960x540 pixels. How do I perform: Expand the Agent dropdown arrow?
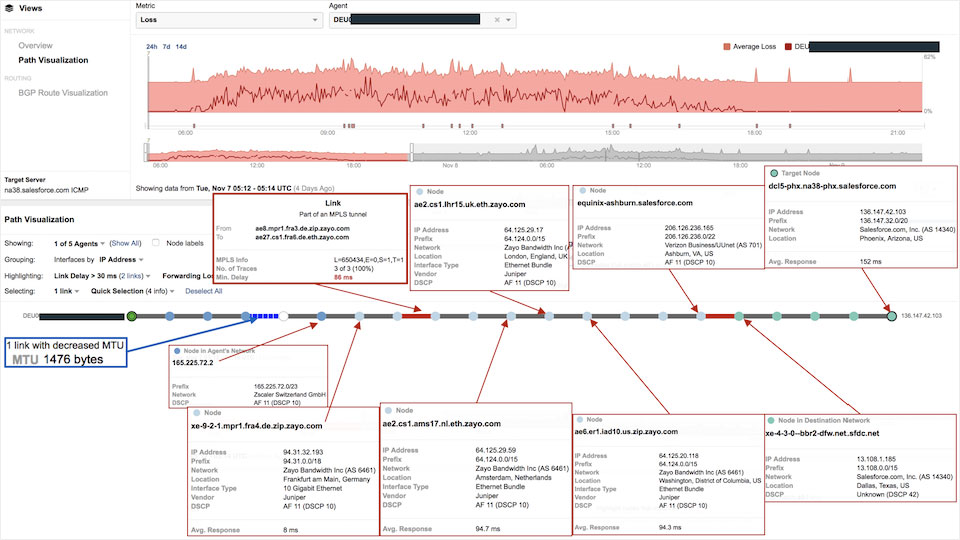click(x=509, y=19)
